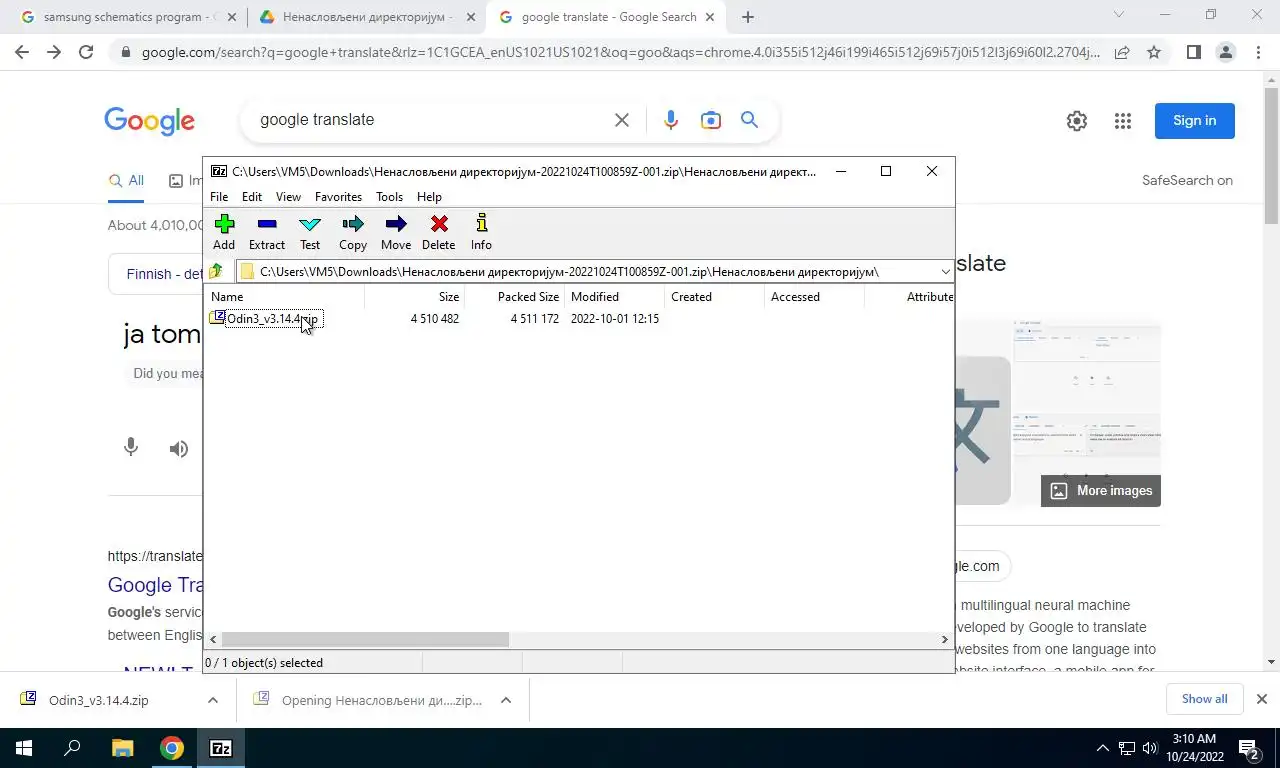The image size is (1280, 768).
Task: Select the All search results tab
Action: coord(126,181)
